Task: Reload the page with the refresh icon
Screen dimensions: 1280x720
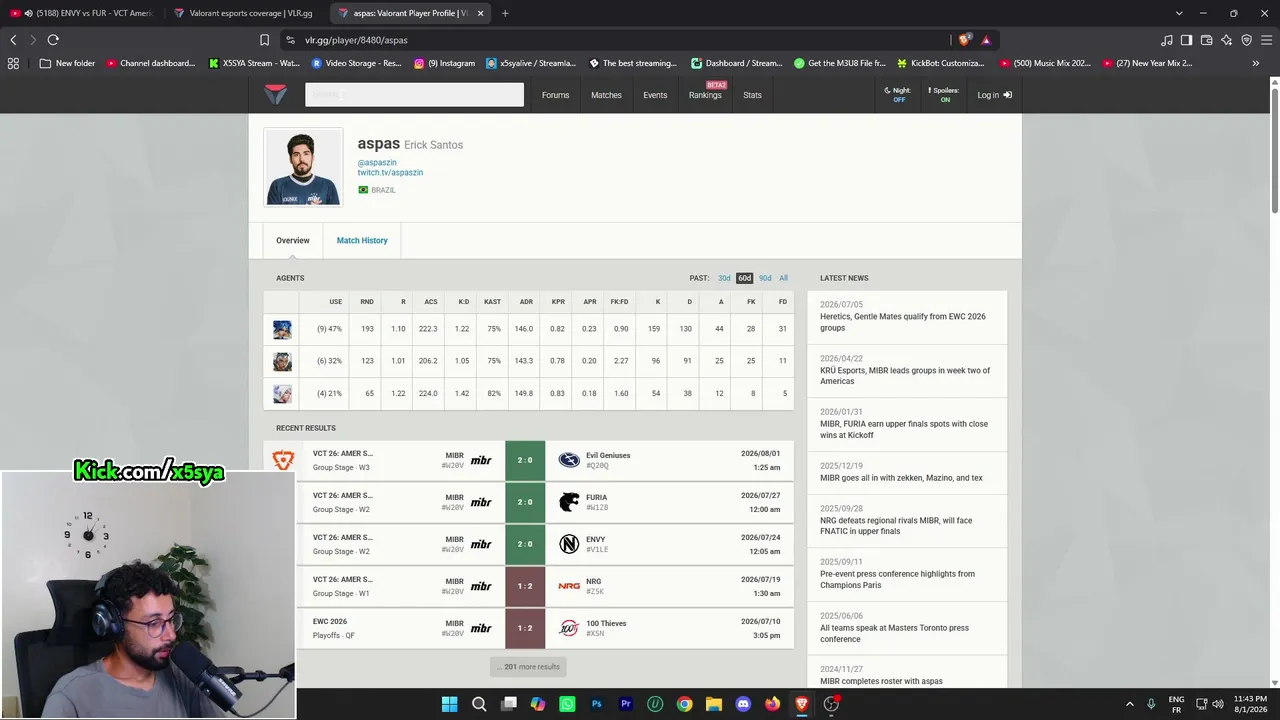Action: click(x=53, y=40)
